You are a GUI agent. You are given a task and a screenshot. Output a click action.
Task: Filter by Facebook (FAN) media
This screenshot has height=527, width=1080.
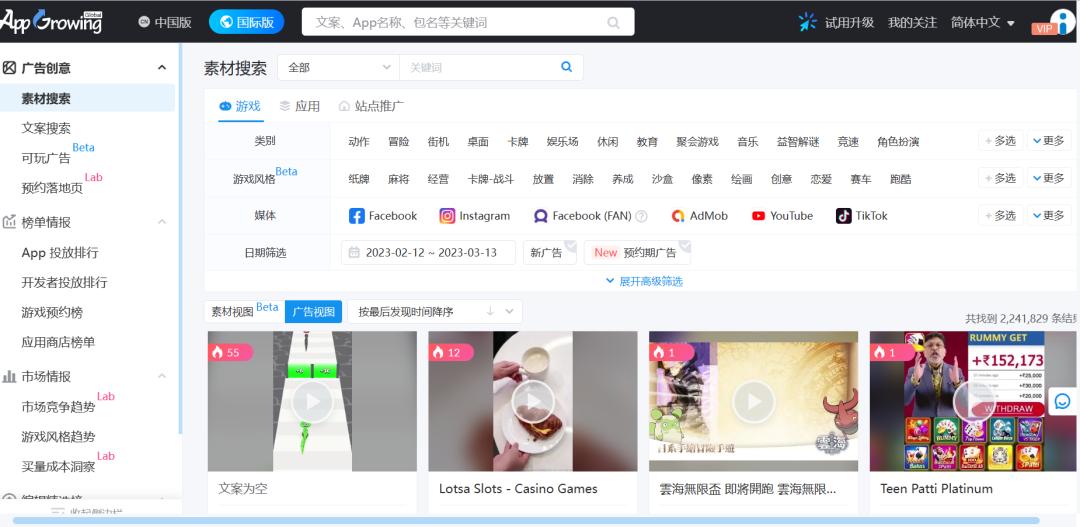point(582,216)
